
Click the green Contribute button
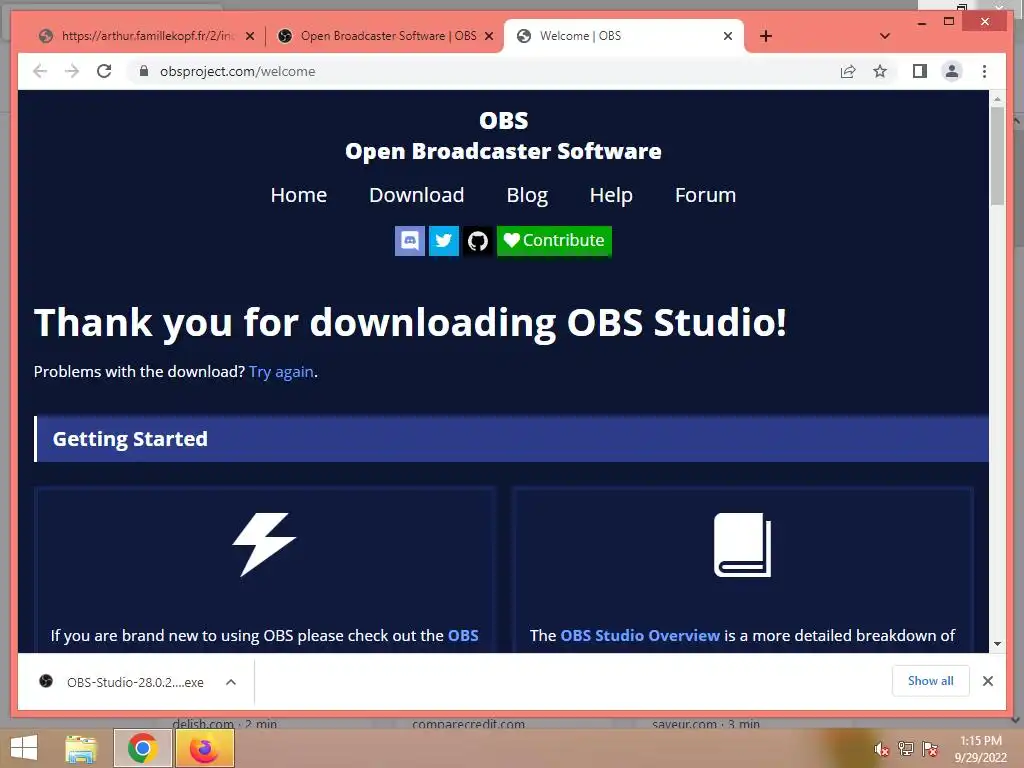click(554, 241)
